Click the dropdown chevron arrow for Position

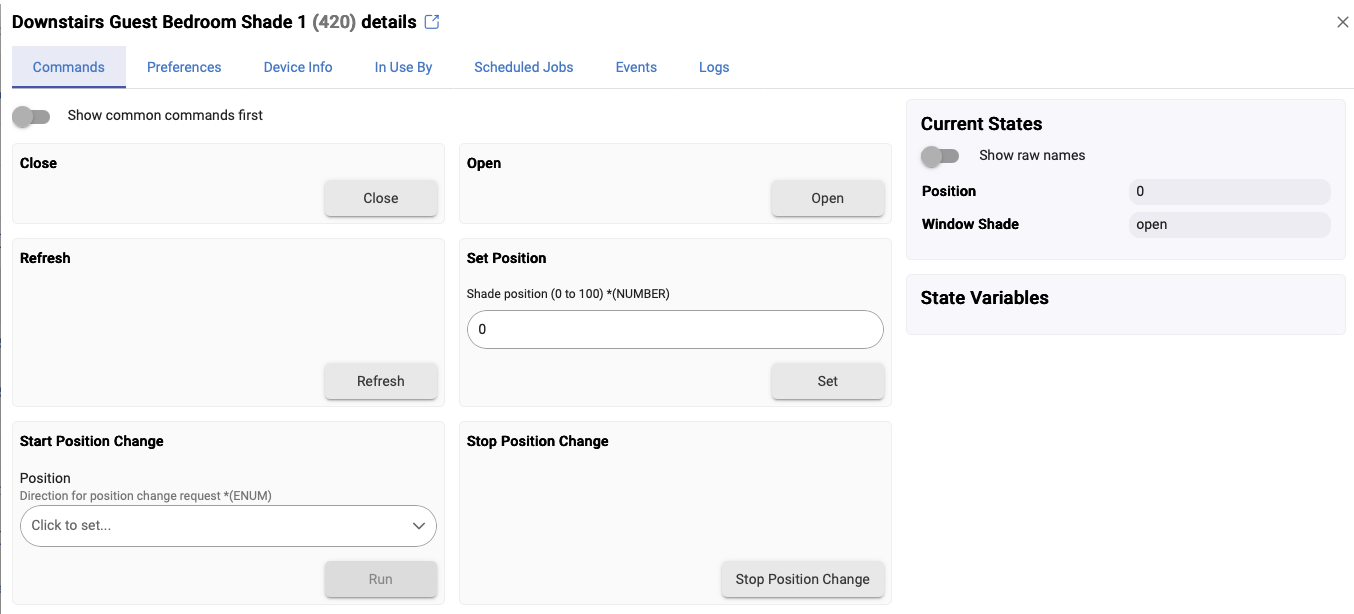pos(419,526)
